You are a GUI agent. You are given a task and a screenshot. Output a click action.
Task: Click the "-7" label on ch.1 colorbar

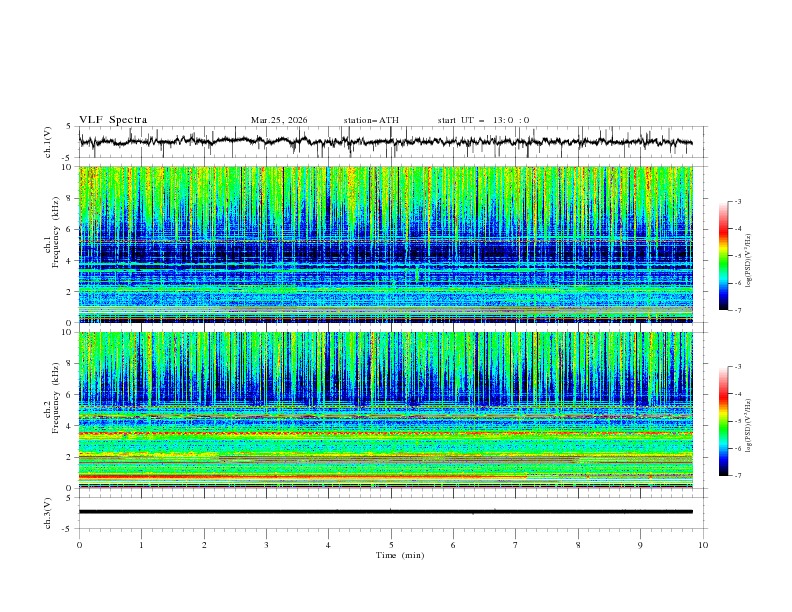pos(738,310)
